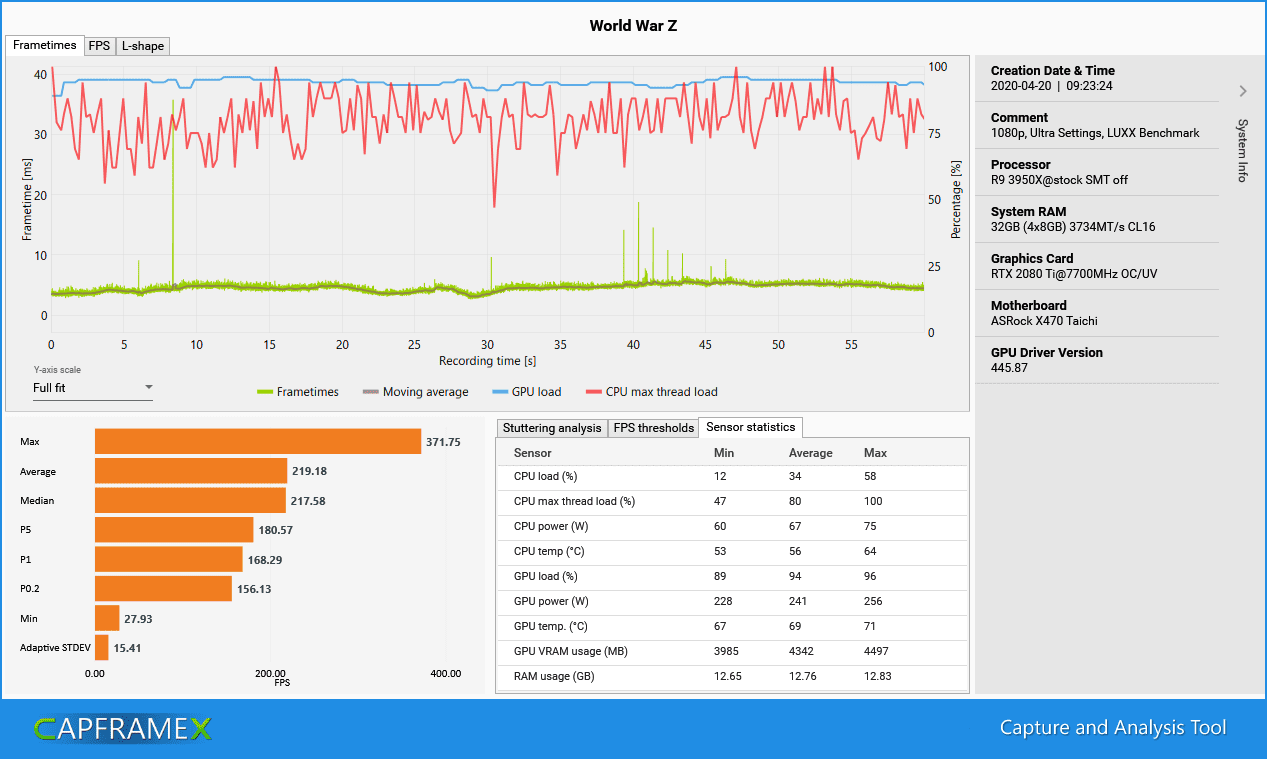Click the Recording time axis label

pyautogui.click(x=487, y=361)
